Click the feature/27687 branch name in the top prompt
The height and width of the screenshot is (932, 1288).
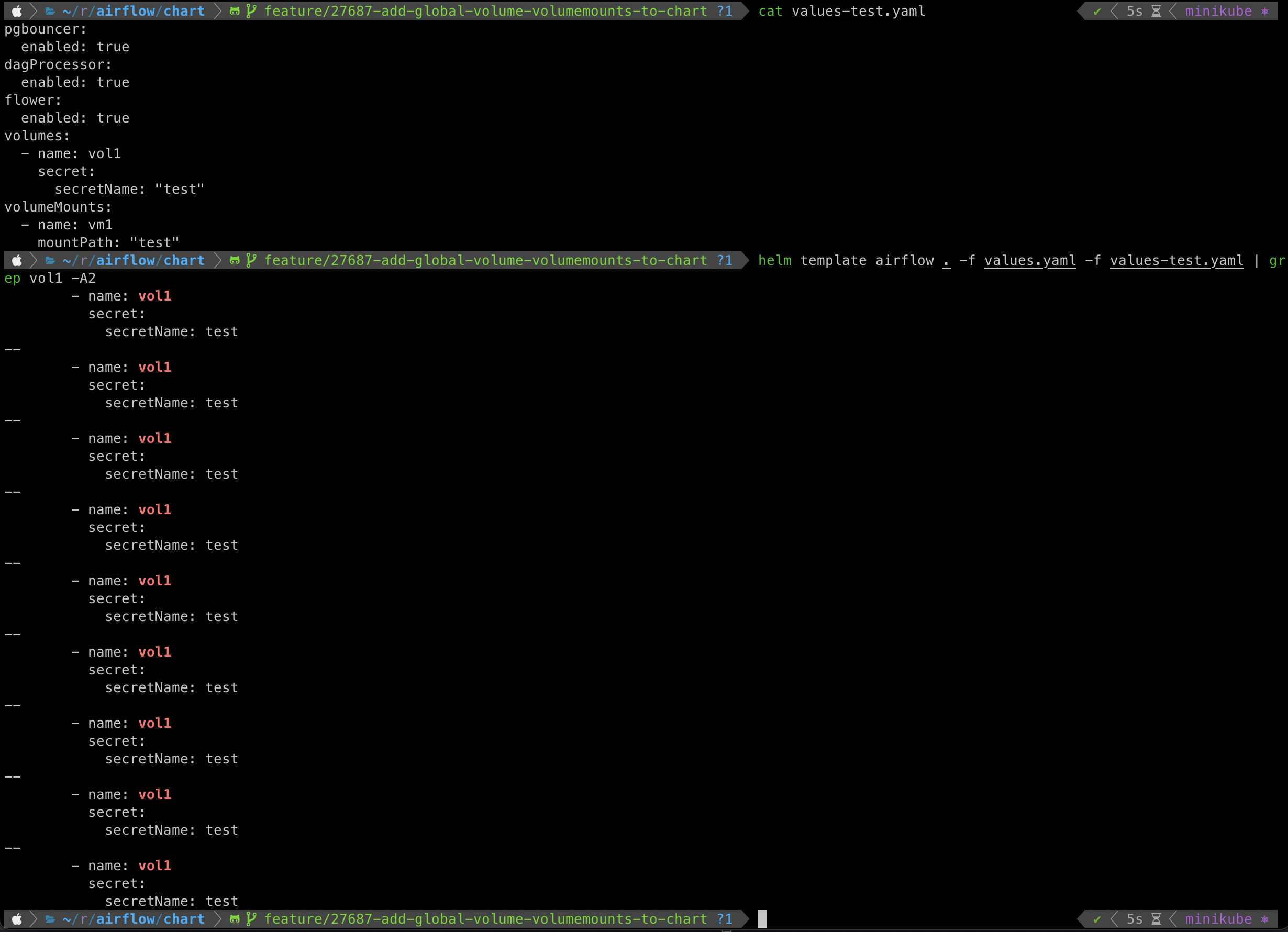pyautogui.click(x=485, y=11)
